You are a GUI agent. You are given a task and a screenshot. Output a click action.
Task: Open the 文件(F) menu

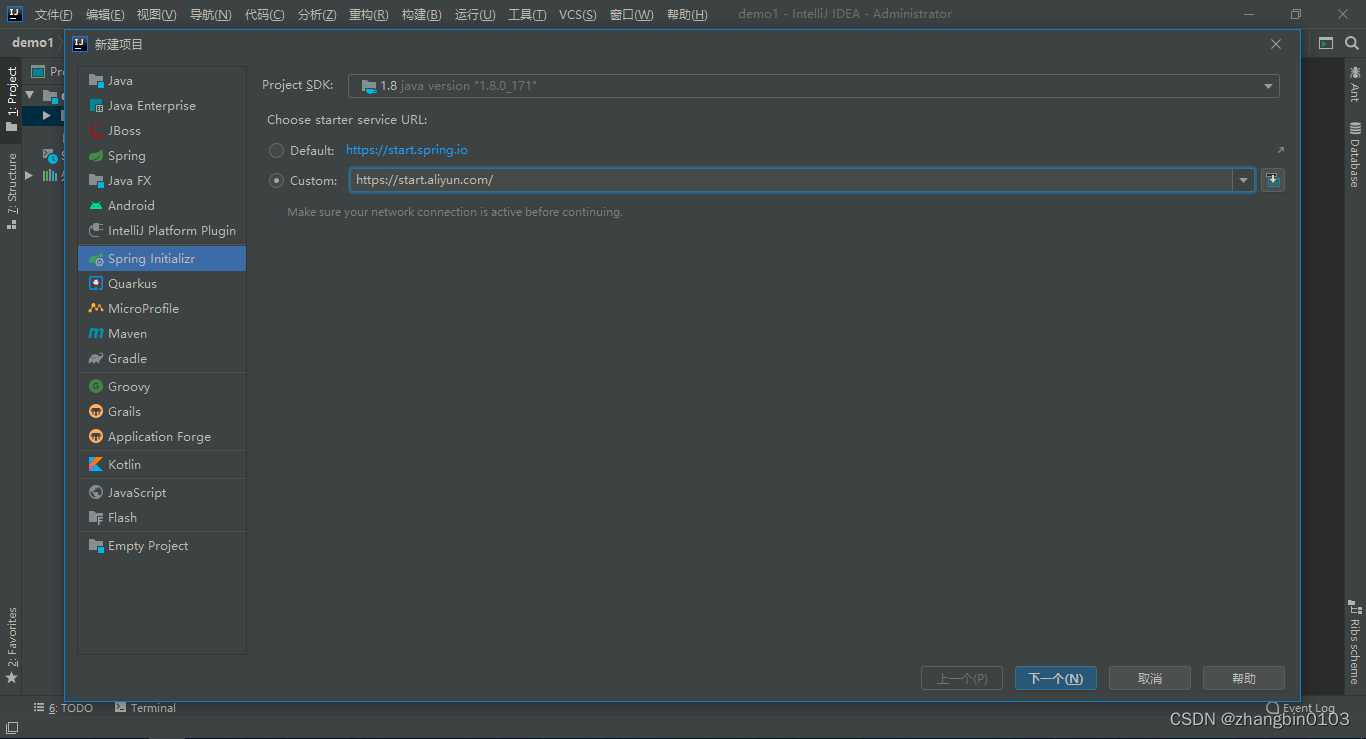(x=54, y=14)
